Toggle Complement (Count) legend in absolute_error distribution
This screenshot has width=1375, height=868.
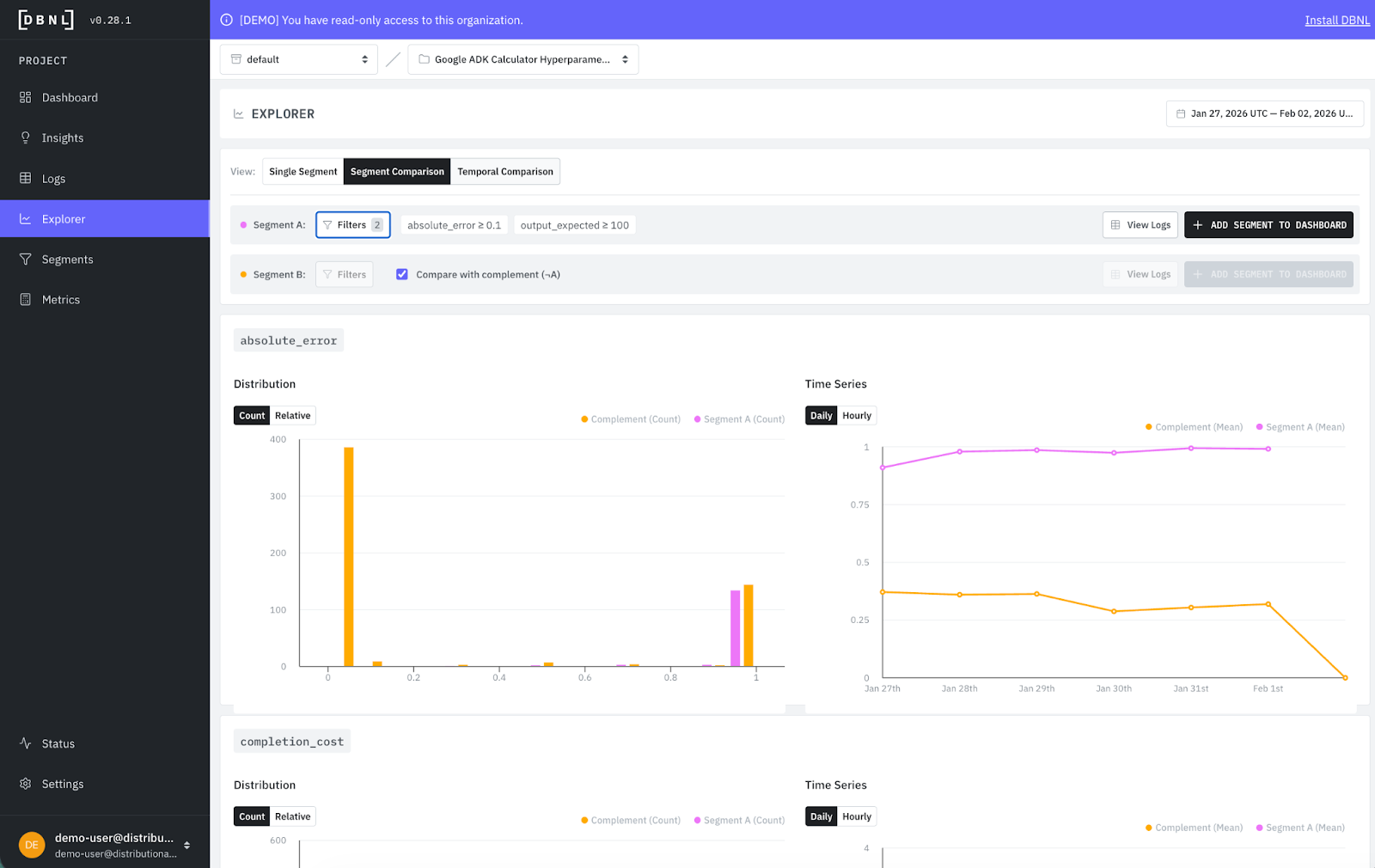click(x=631, y=419)
